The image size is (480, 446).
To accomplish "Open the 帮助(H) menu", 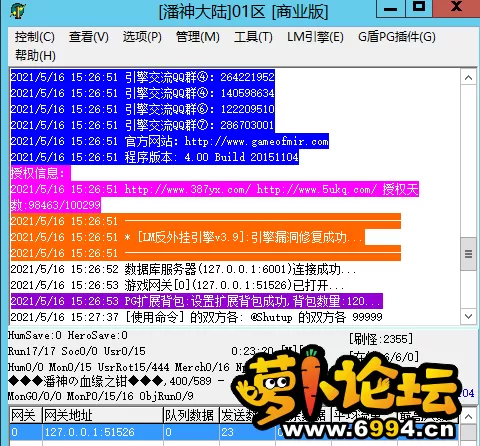I will 35,55.
